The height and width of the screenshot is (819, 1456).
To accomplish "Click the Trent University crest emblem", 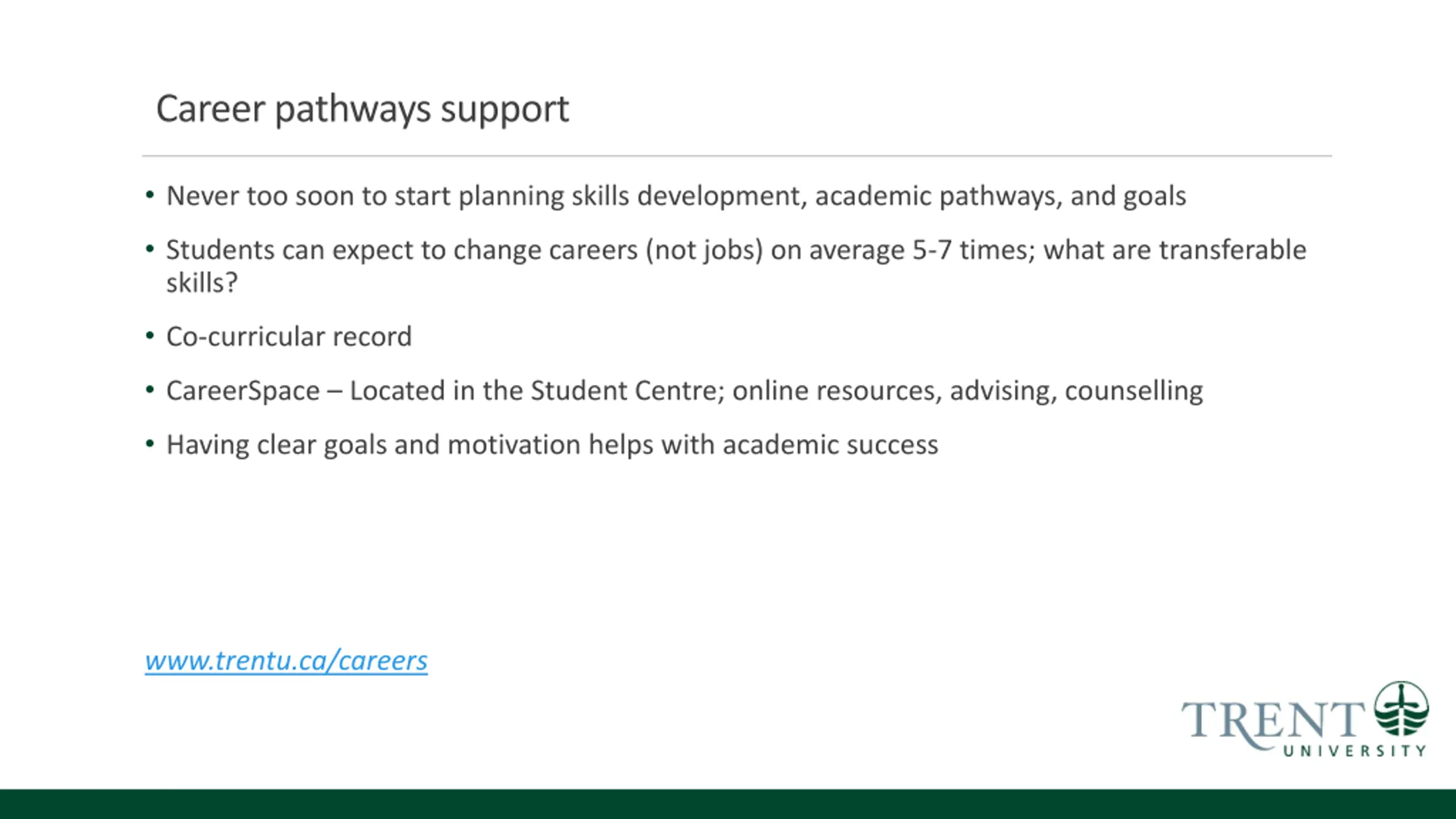I will point(1401,709).
